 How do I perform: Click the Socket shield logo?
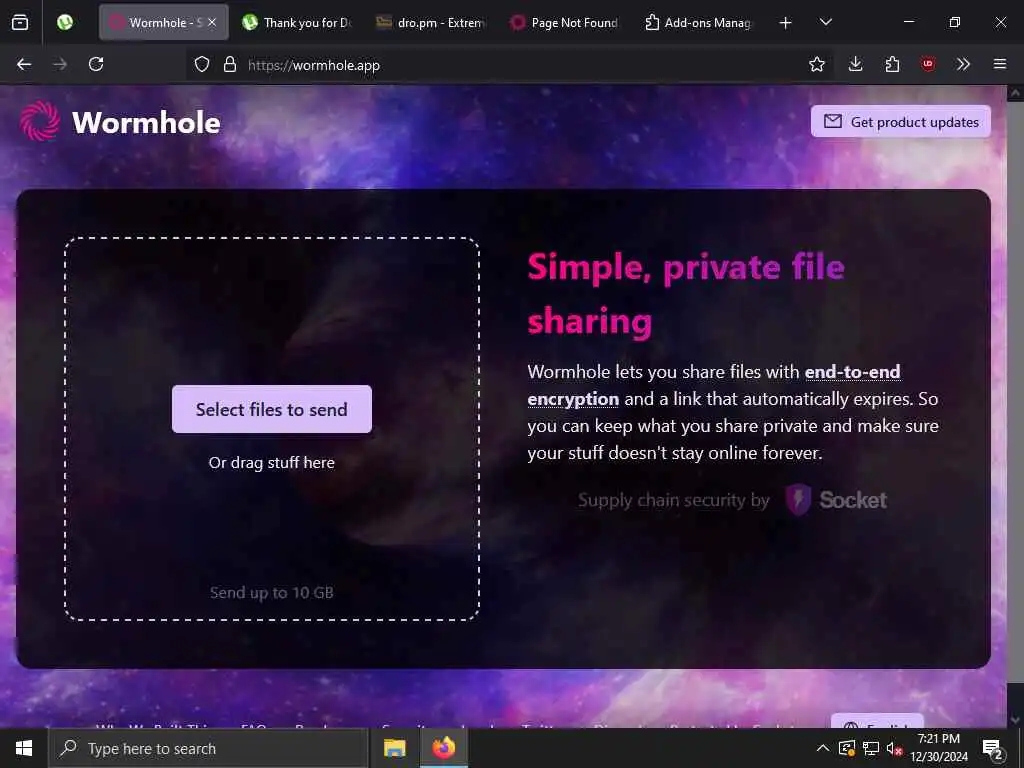[x=798, y=500]
